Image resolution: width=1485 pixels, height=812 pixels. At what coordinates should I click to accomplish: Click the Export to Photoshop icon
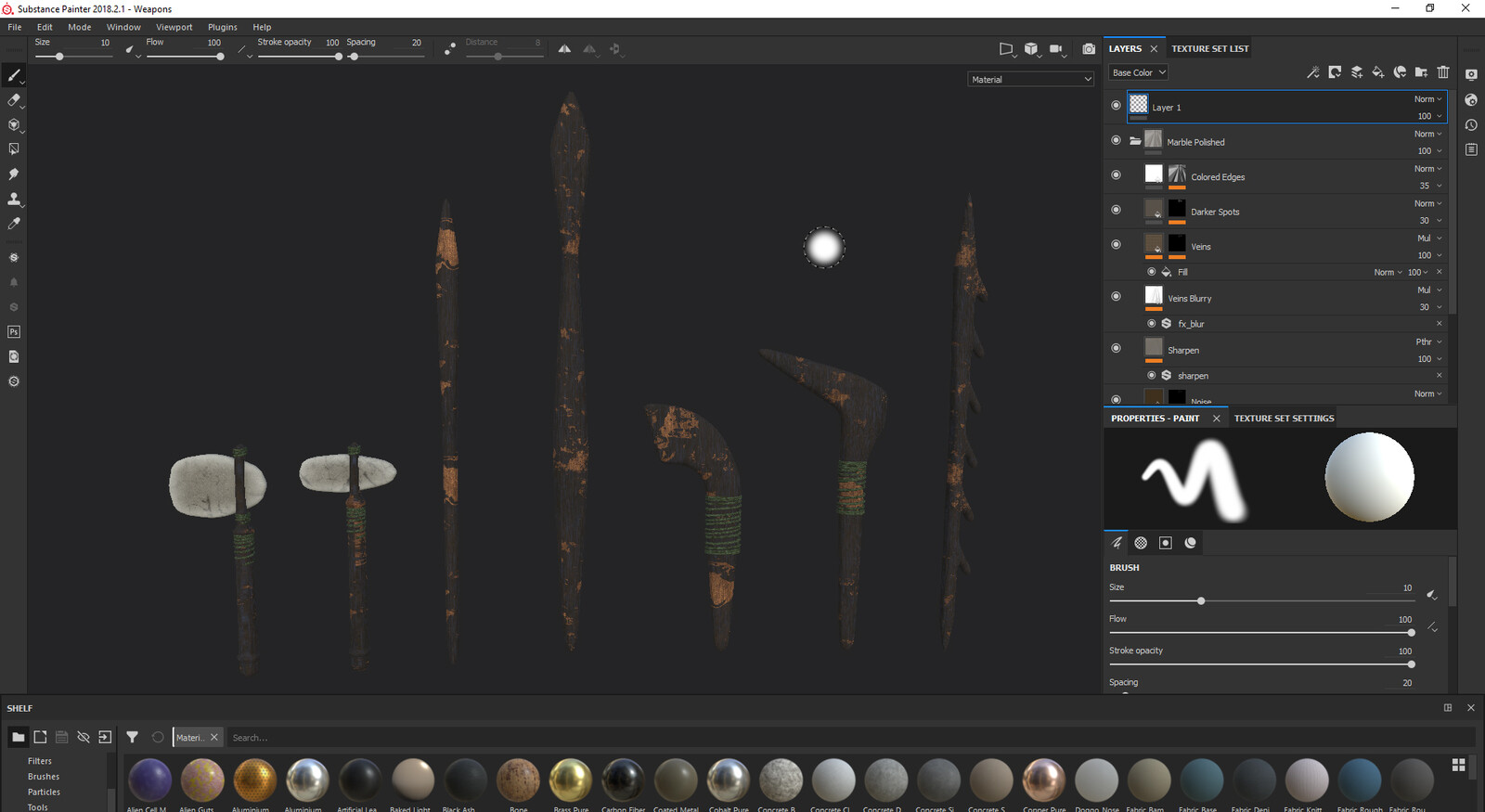[x=14, y=331]
